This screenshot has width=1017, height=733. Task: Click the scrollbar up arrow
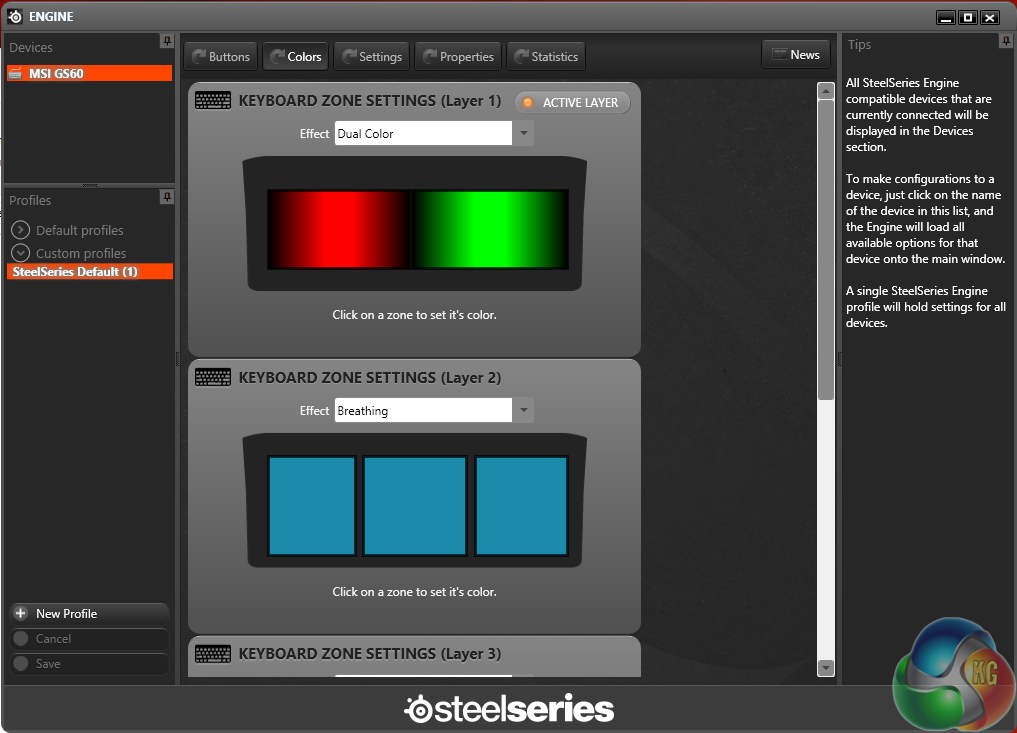pos(826,91)
